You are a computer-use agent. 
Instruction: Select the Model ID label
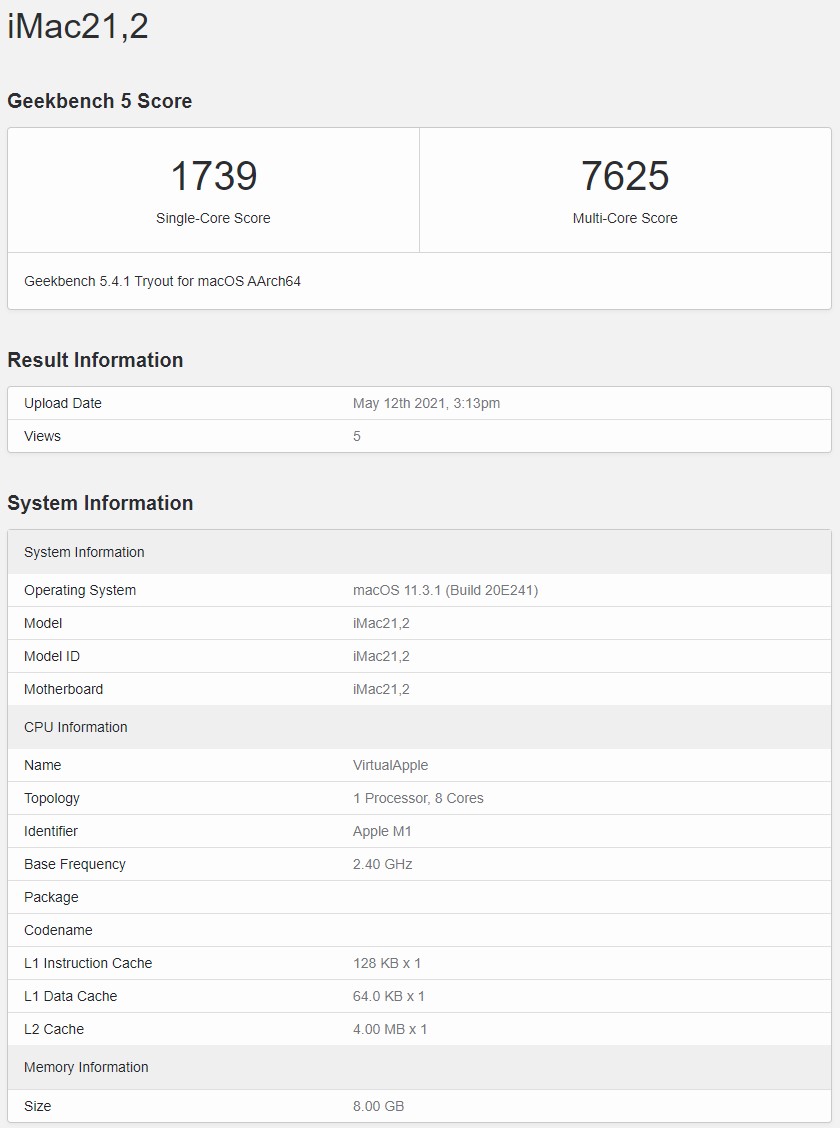click(x=52, y=656)
